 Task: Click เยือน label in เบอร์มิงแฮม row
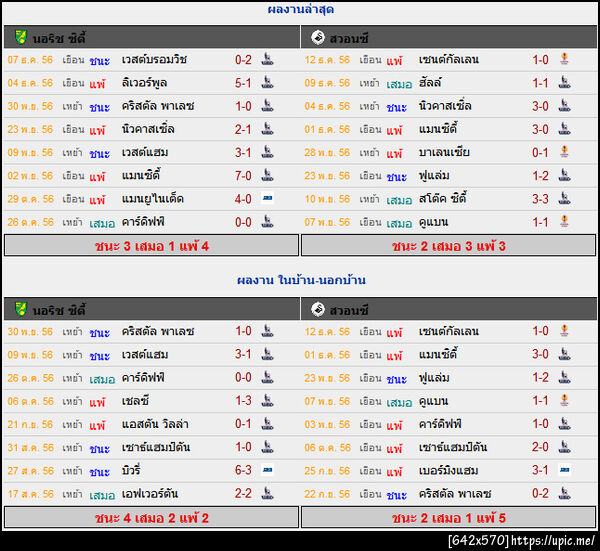pyautogui.click(x=370, y=471)
